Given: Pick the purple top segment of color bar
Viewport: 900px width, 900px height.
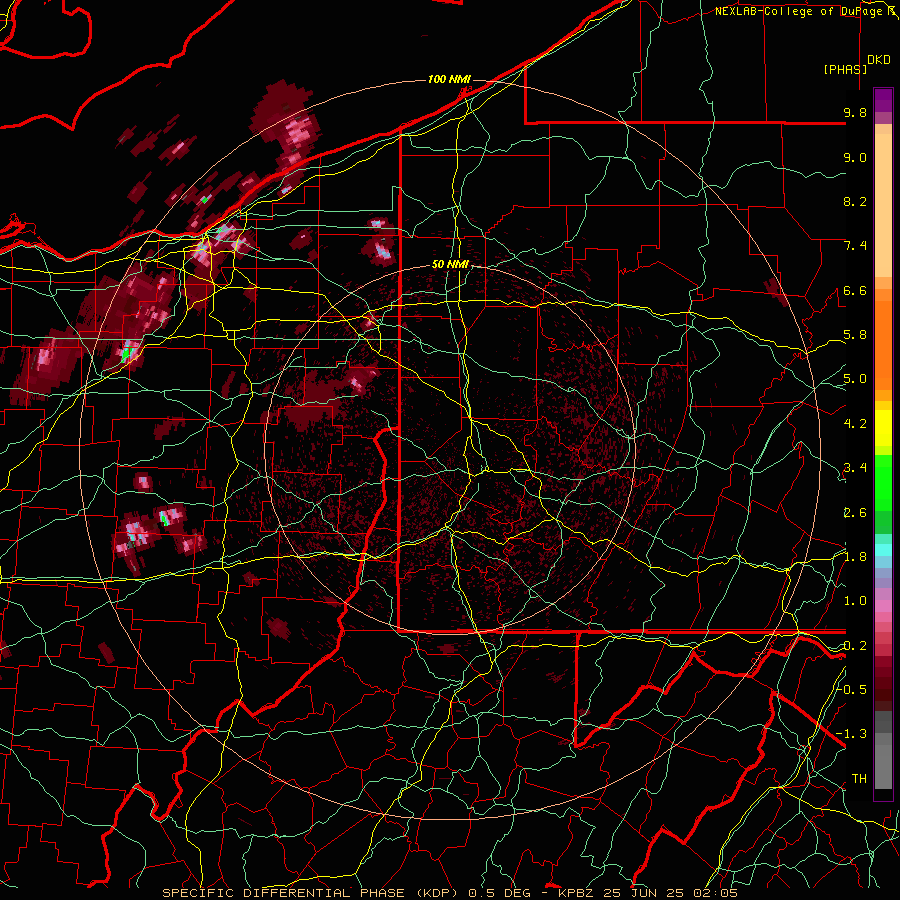Looking at the screenshot, I should click(883, 100).
